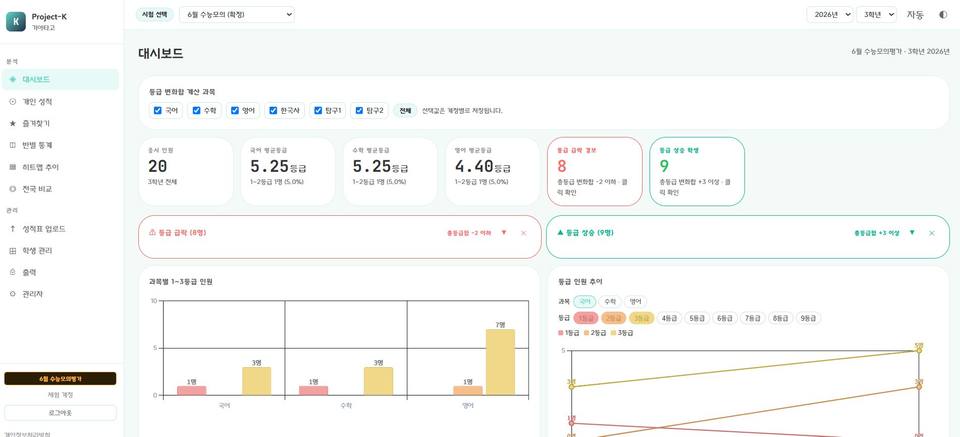The height and width of the screenshot is (437, 960).
Task: Open exam selector 6월 수능모의 (확정)
Action: point(236,15)
